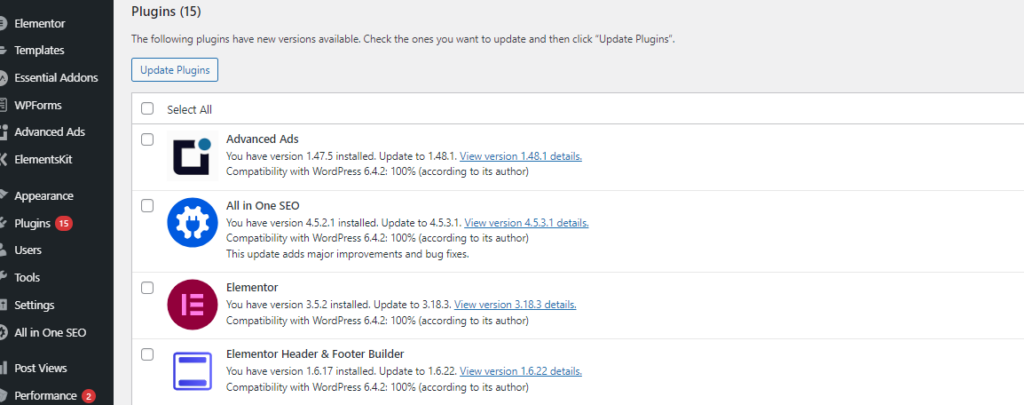The height and width of the screenshot is (405, 1024).
Task: Click 'This update adds major improvements' note
Action: point(347,255)
